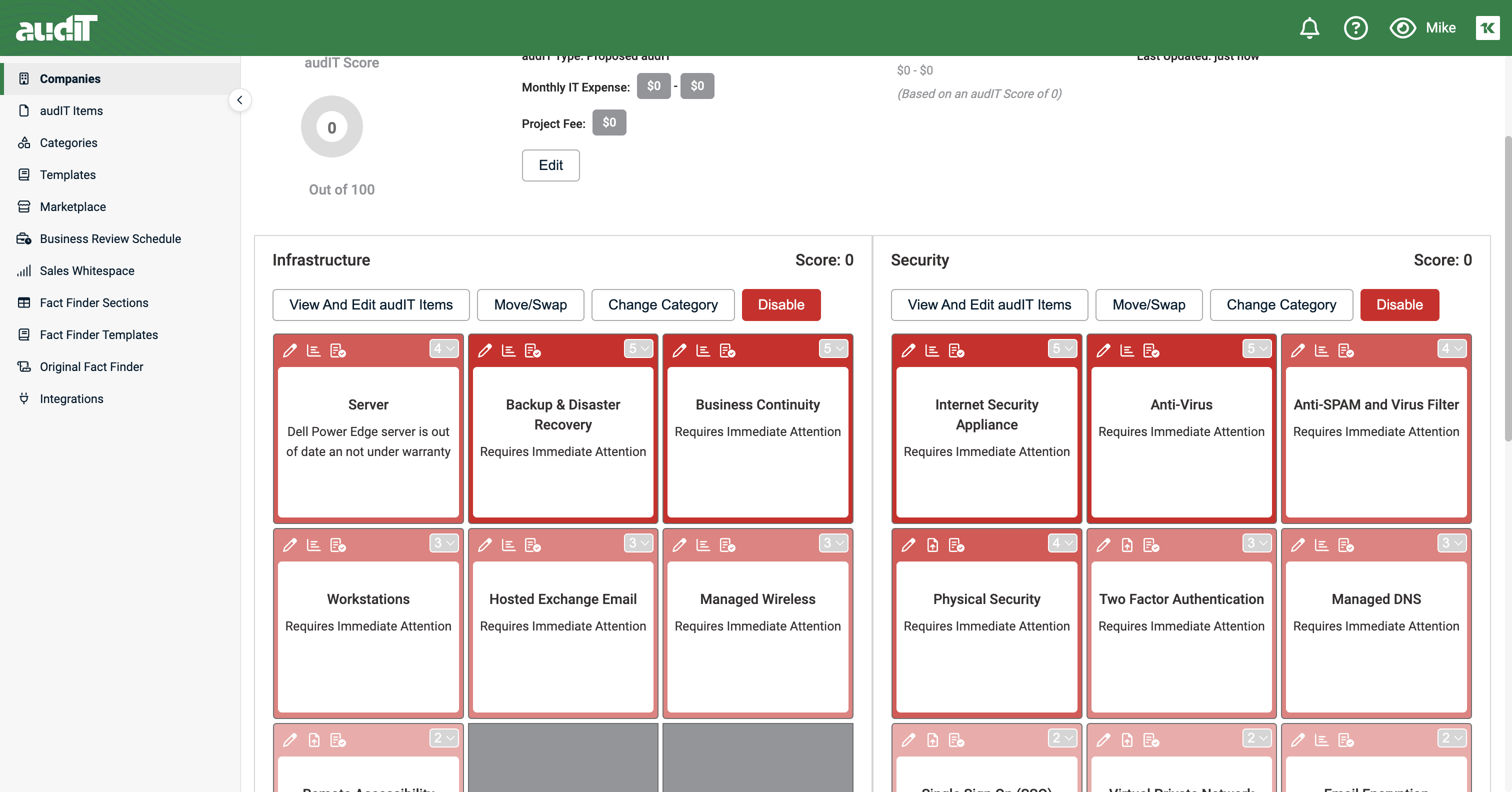Click the upload file icon on Physical Security card
This screenshot has width=1512, height=792.
pyautogui.click(x=932, y=545)
